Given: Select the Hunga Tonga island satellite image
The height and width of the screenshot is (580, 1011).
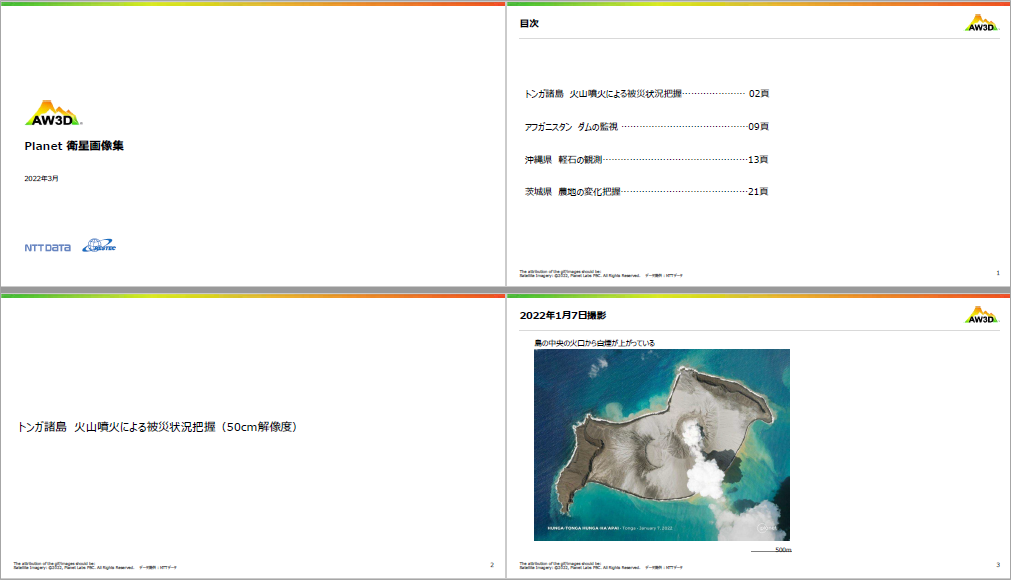Looking at the screenshot, I should click(x=661, y=444).
